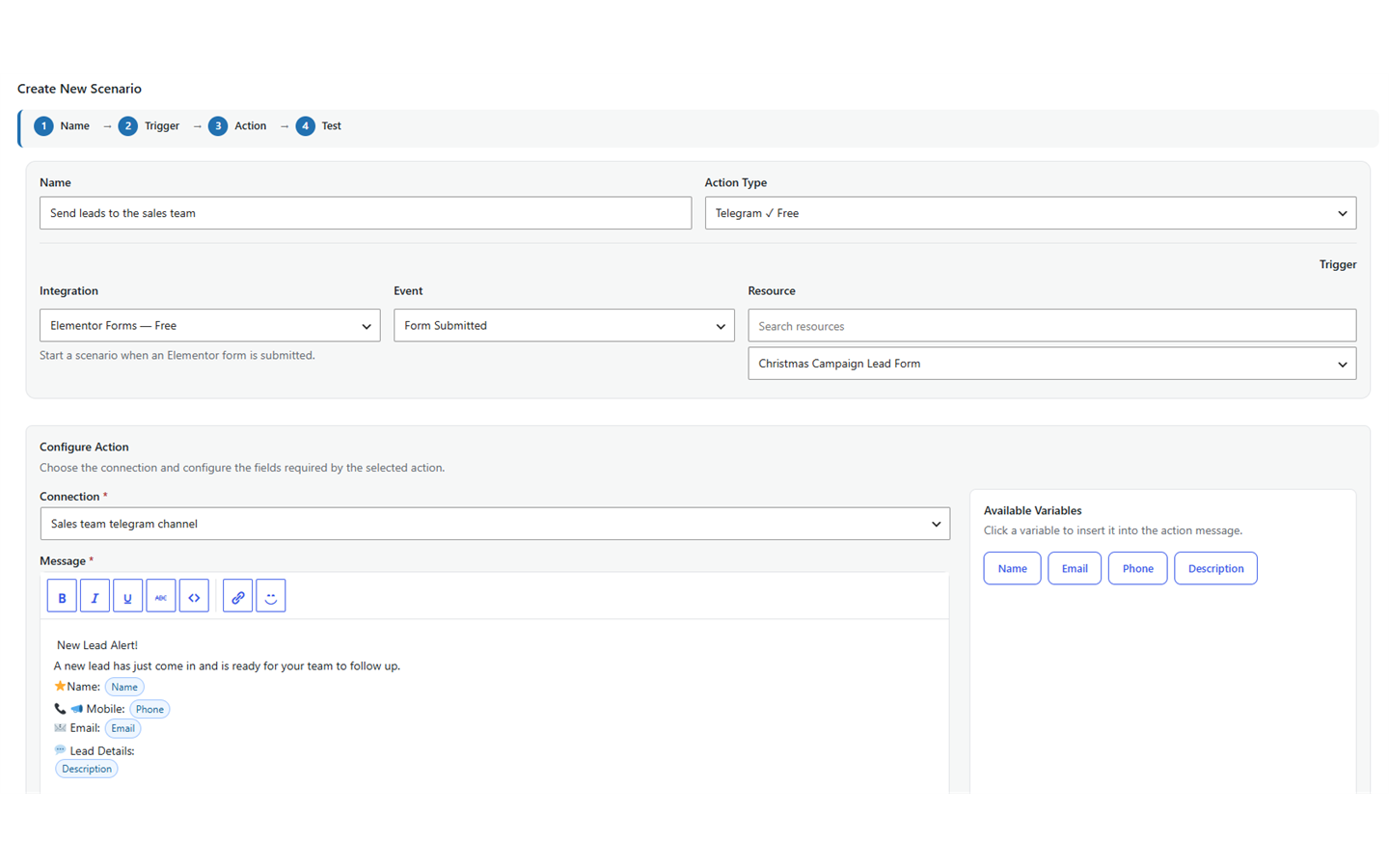Go to step 1 Name
Image resolution: width=1389 pixels, height=868 pixels.
pos(62,126)
